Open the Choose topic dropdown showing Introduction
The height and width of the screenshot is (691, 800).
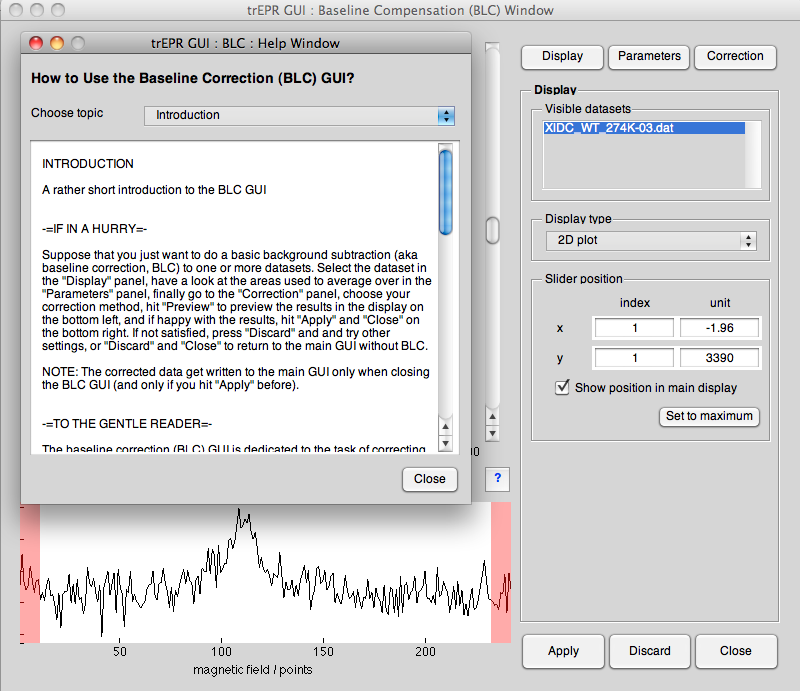(299, 115)
